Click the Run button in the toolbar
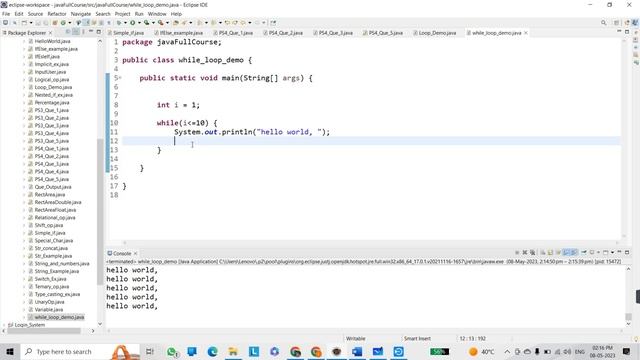The height and width of the screenshot is (360, 640). pos(133,23)
